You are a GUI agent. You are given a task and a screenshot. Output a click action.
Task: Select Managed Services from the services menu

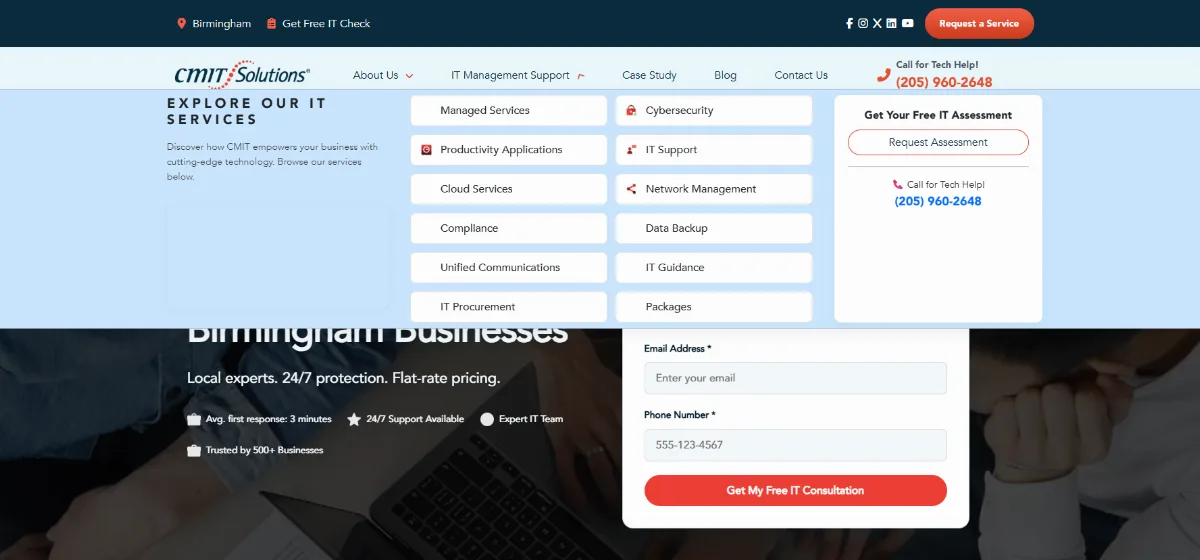pyautogui.click(x=509, y=110)
